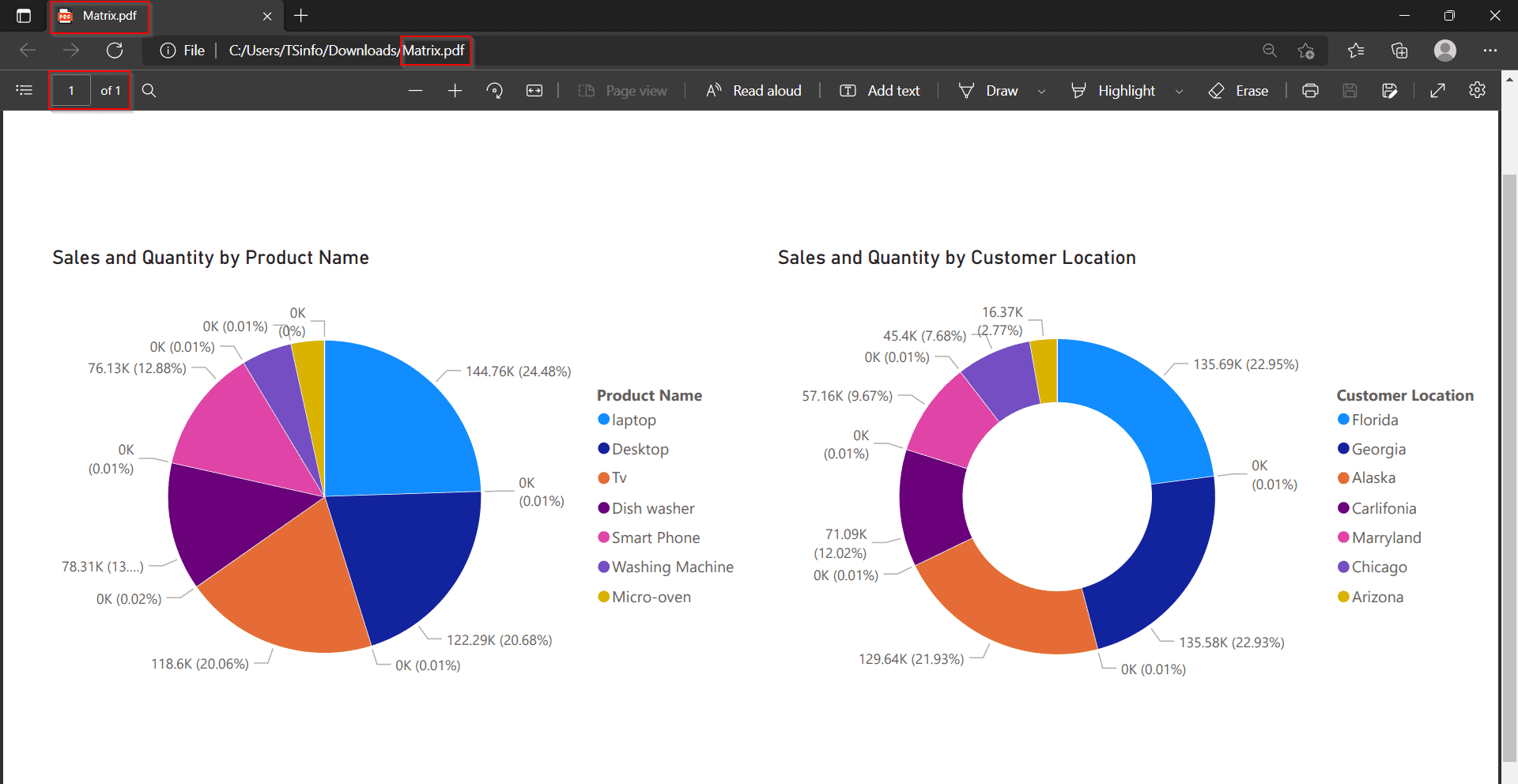1518x784 pixels.
Task: Open PDF viewer settings gear
Action: click(x=1477, y=90)
